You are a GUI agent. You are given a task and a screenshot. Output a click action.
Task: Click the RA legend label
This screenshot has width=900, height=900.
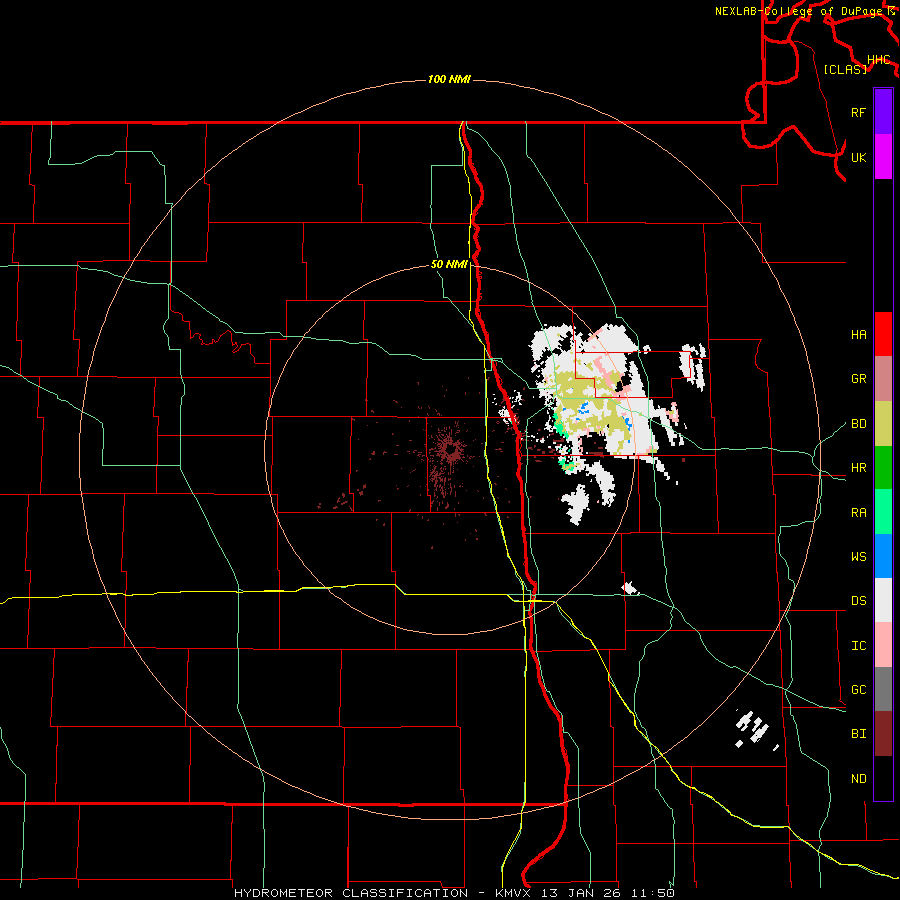tap(859, 512)
